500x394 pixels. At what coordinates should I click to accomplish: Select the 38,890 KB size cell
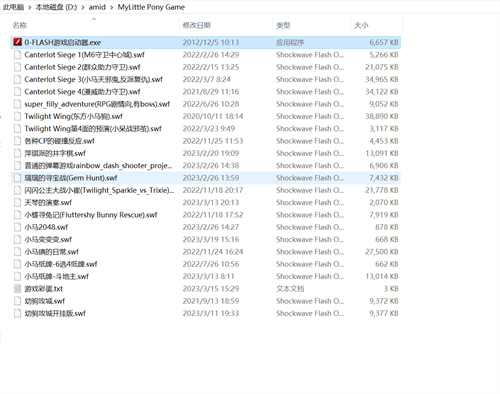pyautogui.click(x=382, y=116)
